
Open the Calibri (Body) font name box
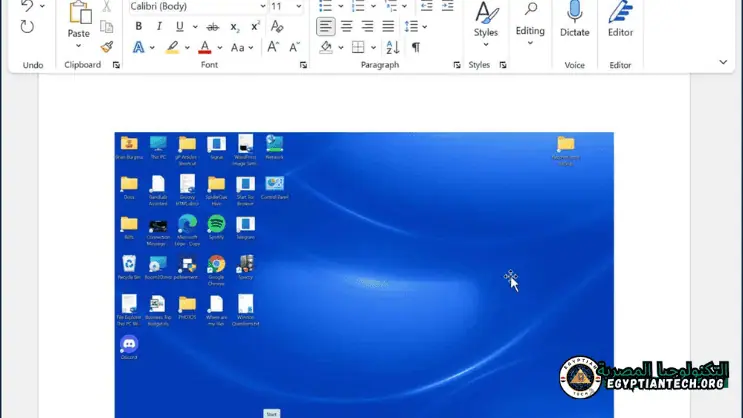point(197,6)
